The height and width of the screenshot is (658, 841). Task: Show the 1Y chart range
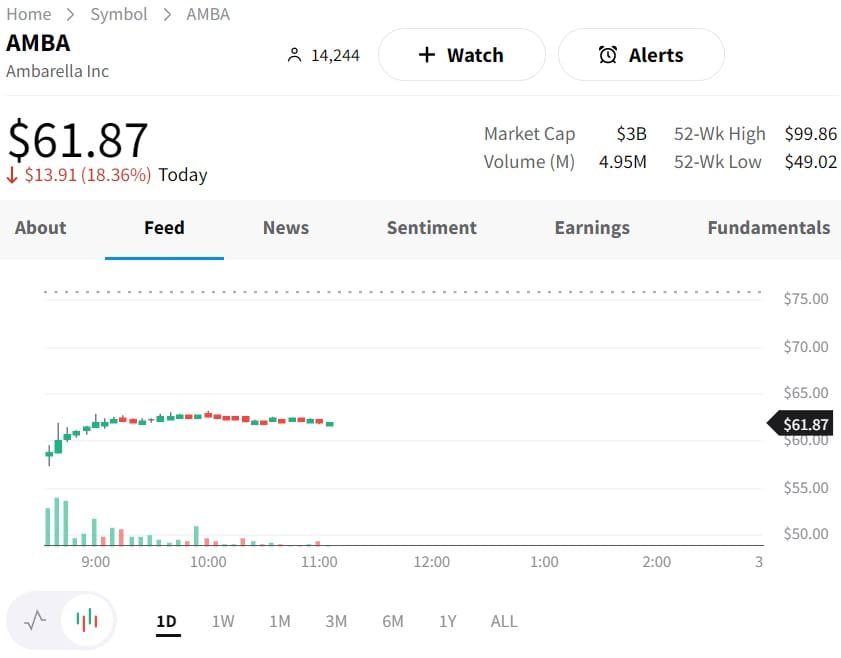coord(448,621)
